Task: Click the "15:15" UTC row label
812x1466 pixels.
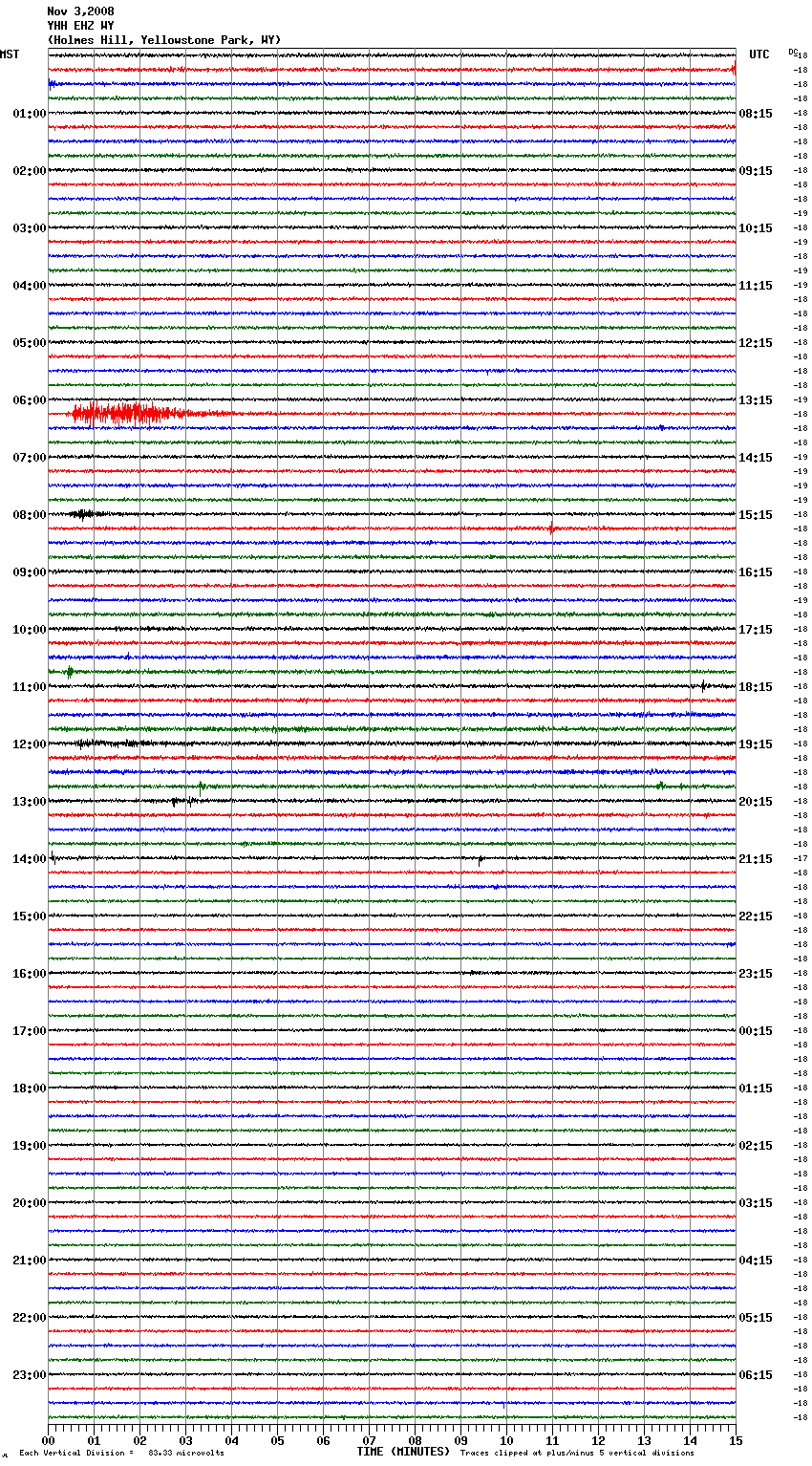Action: tap(756, 515)
